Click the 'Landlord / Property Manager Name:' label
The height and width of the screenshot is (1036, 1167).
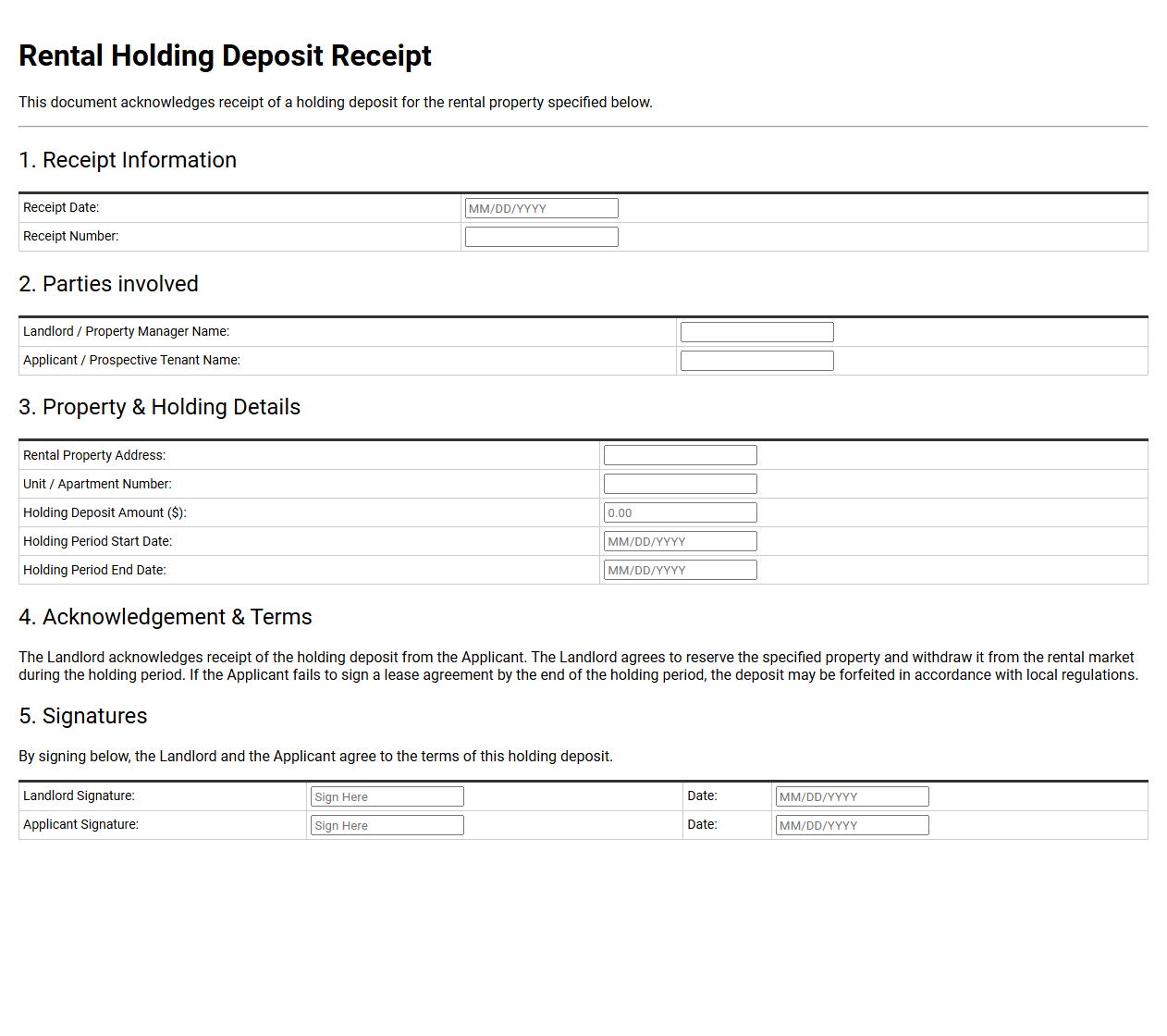click(127, 331)
